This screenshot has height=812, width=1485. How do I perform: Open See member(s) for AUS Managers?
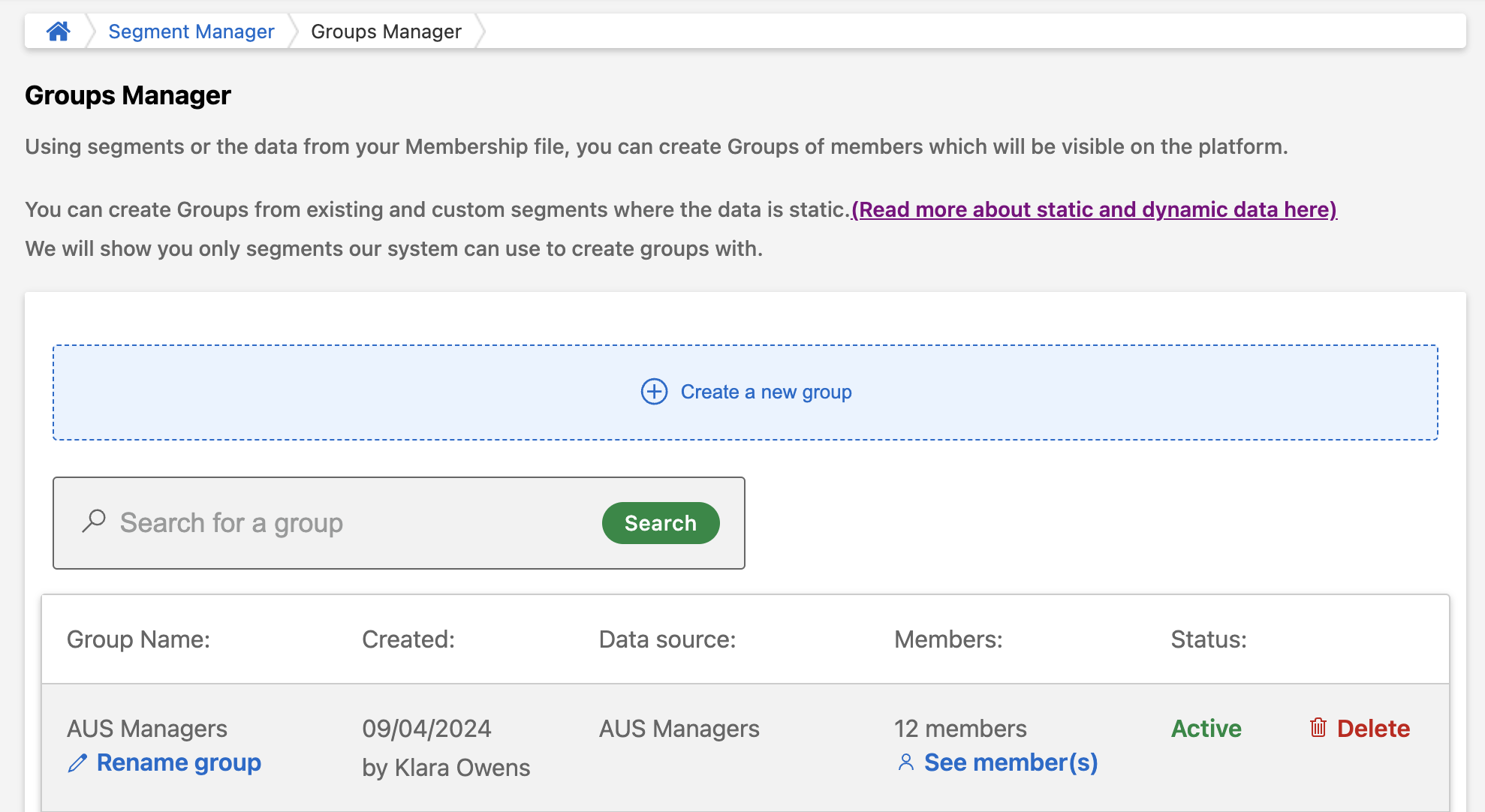pyautogui.click(x=1011, y=762)
